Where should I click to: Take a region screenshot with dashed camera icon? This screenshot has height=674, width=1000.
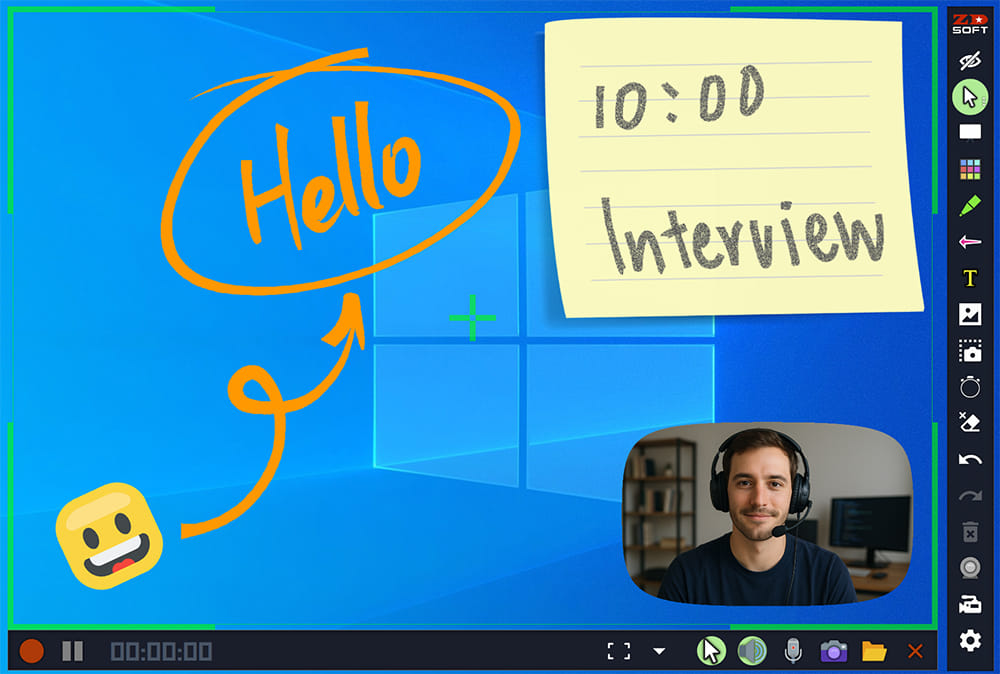click(969, 351)
